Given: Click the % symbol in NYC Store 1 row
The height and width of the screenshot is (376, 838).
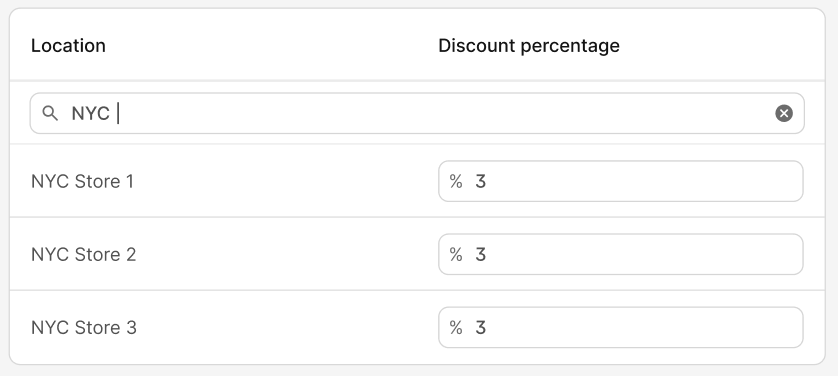Looking at the screenshot, I should coord(456,182).
